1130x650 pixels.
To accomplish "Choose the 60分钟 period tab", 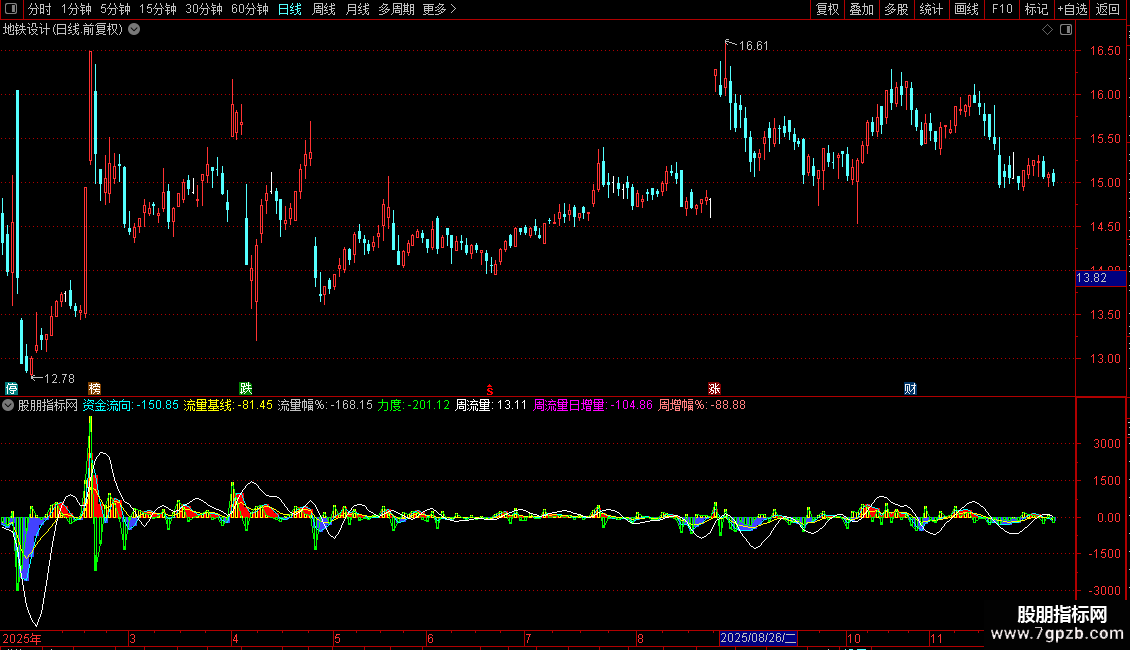I will (250, 9).
